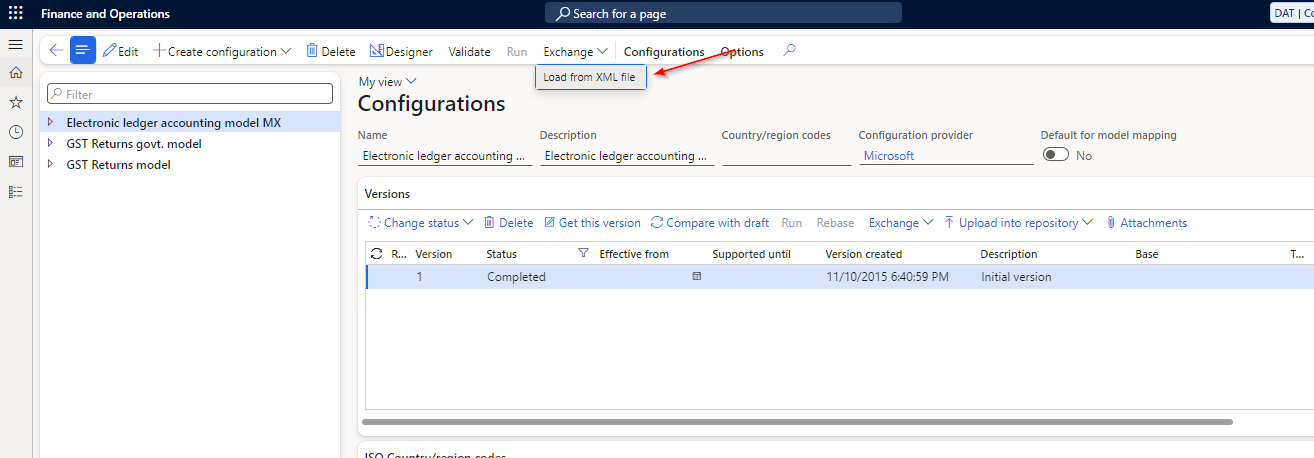This screenshot has height=458, width=1314.
Task: Sort by Effective from column header
Action: [634, 254]
